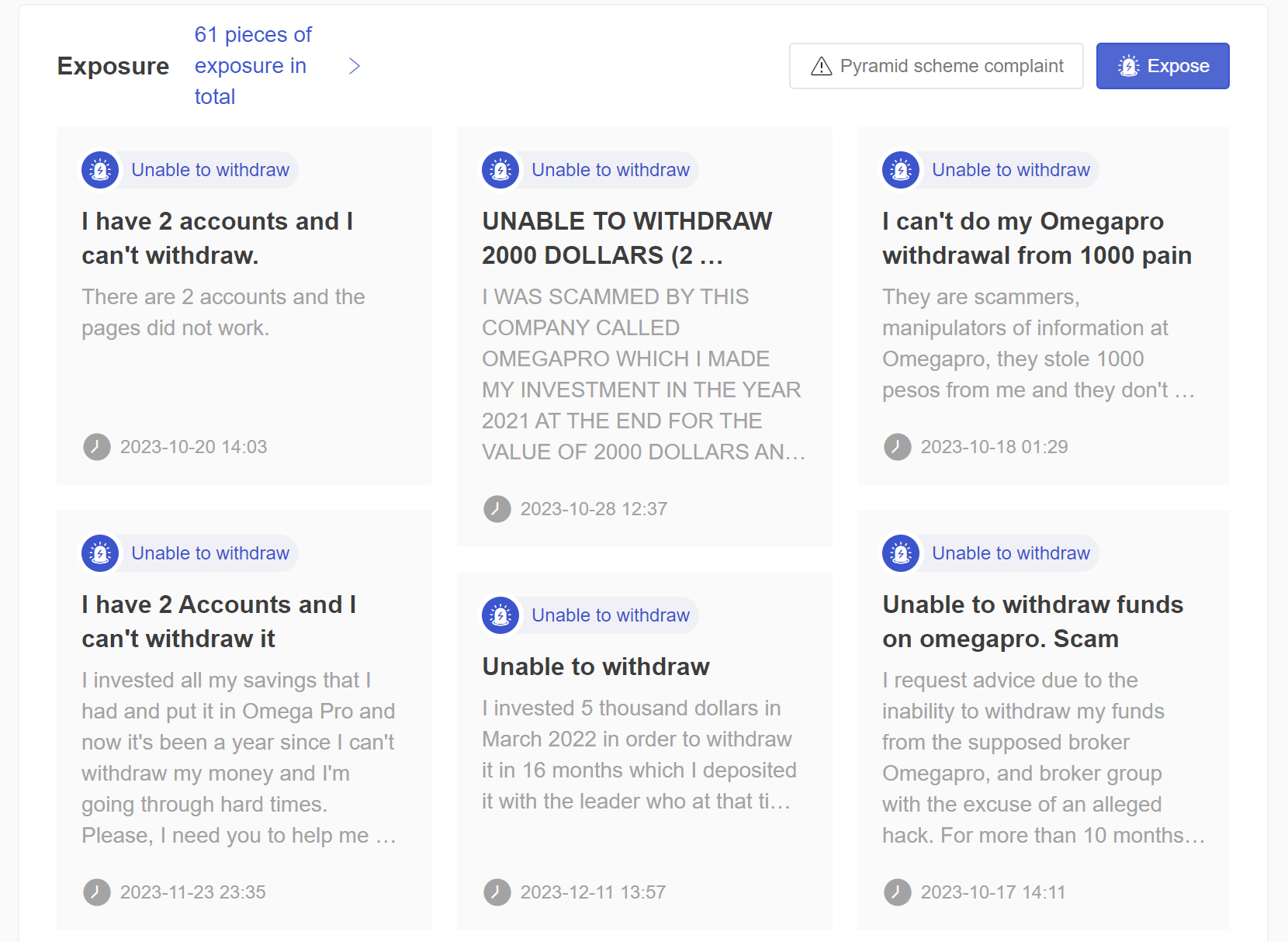Click the clock icon beside 2023-10-17 14:11
This screenshot has height=942, width=1288.
(898, 892)
